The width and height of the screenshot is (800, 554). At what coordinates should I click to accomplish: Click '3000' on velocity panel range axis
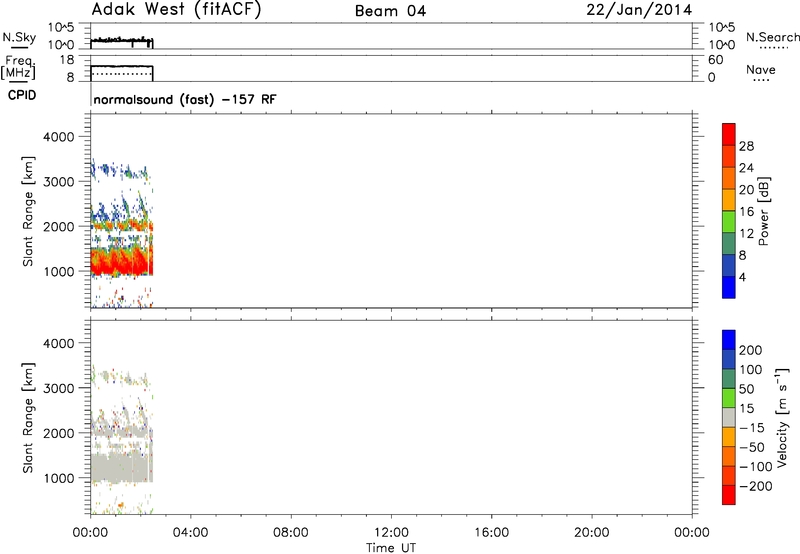coord(59,388)
